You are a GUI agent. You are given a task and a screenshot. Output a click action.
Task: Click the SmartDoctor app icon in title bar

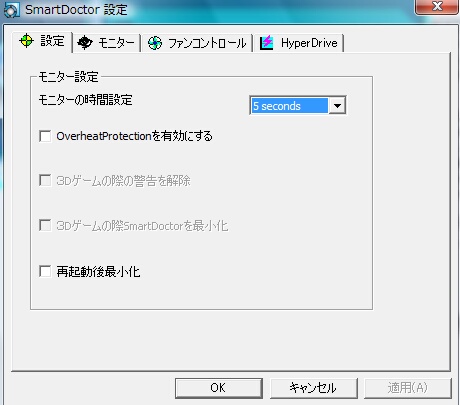[x=12, y=10]
